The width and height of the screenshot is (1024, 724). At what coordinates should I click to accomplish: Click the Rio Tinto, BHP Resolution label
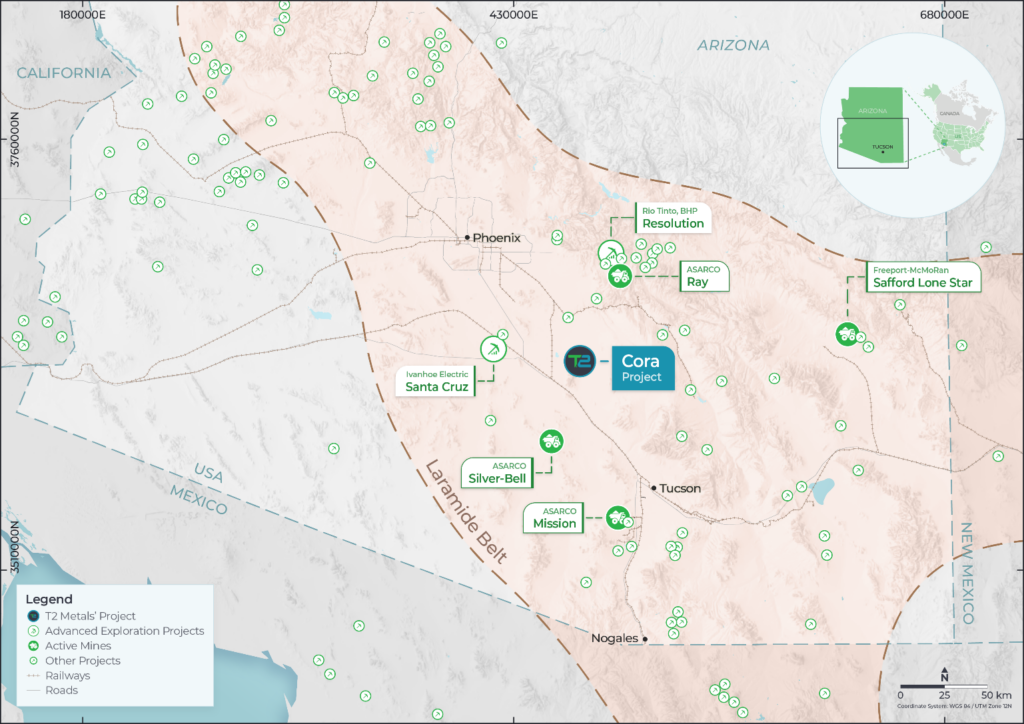673,217
